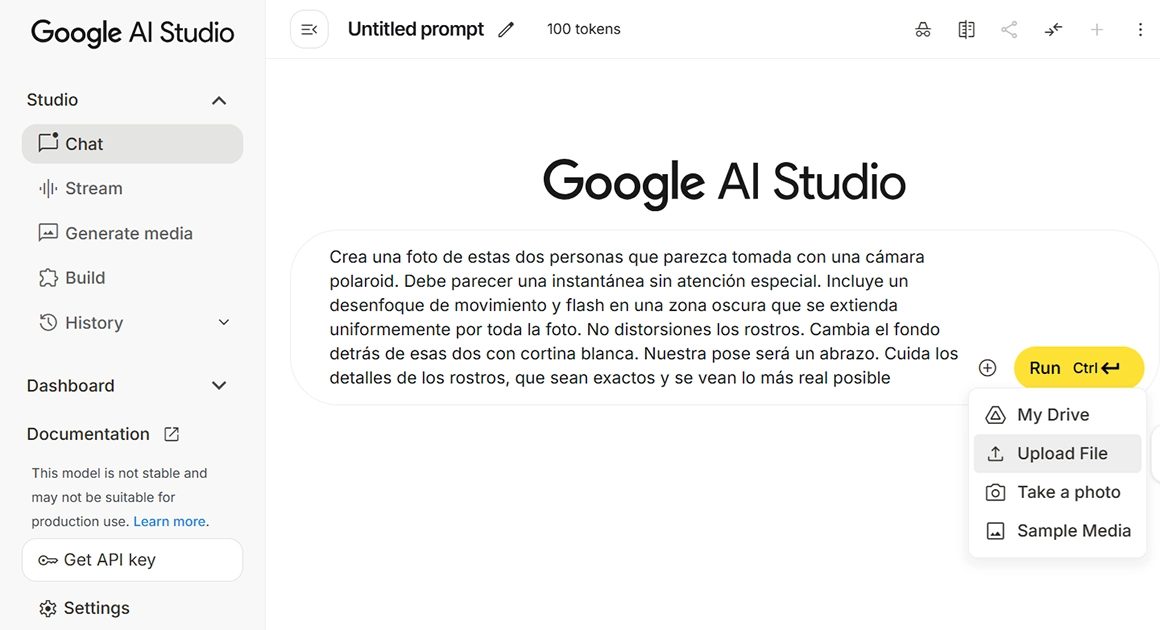Open Generate media in sidebar
The image size is (1160, 630).
point(132,234)
